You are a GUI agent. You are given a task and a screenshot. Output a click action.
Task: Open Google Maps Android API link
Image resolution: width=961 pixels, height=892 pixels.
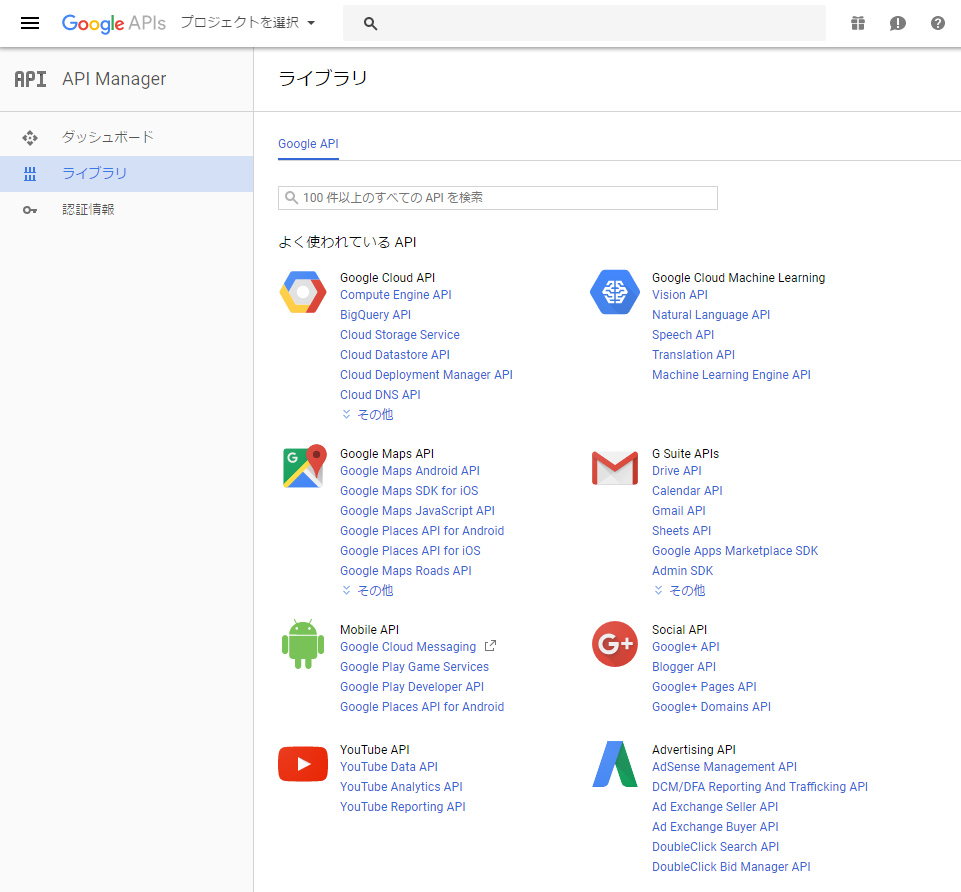pos(410,471)
